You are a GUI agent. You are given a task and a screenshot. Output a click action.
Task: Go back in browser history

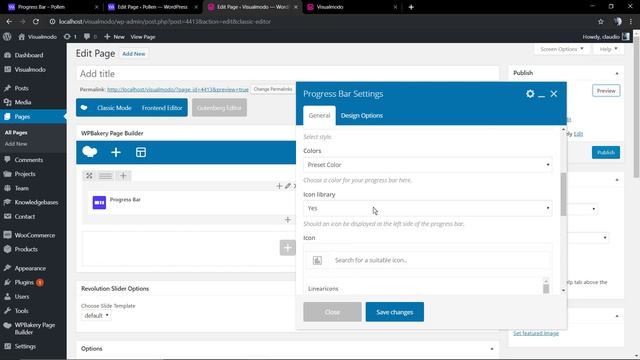[9, 22]
